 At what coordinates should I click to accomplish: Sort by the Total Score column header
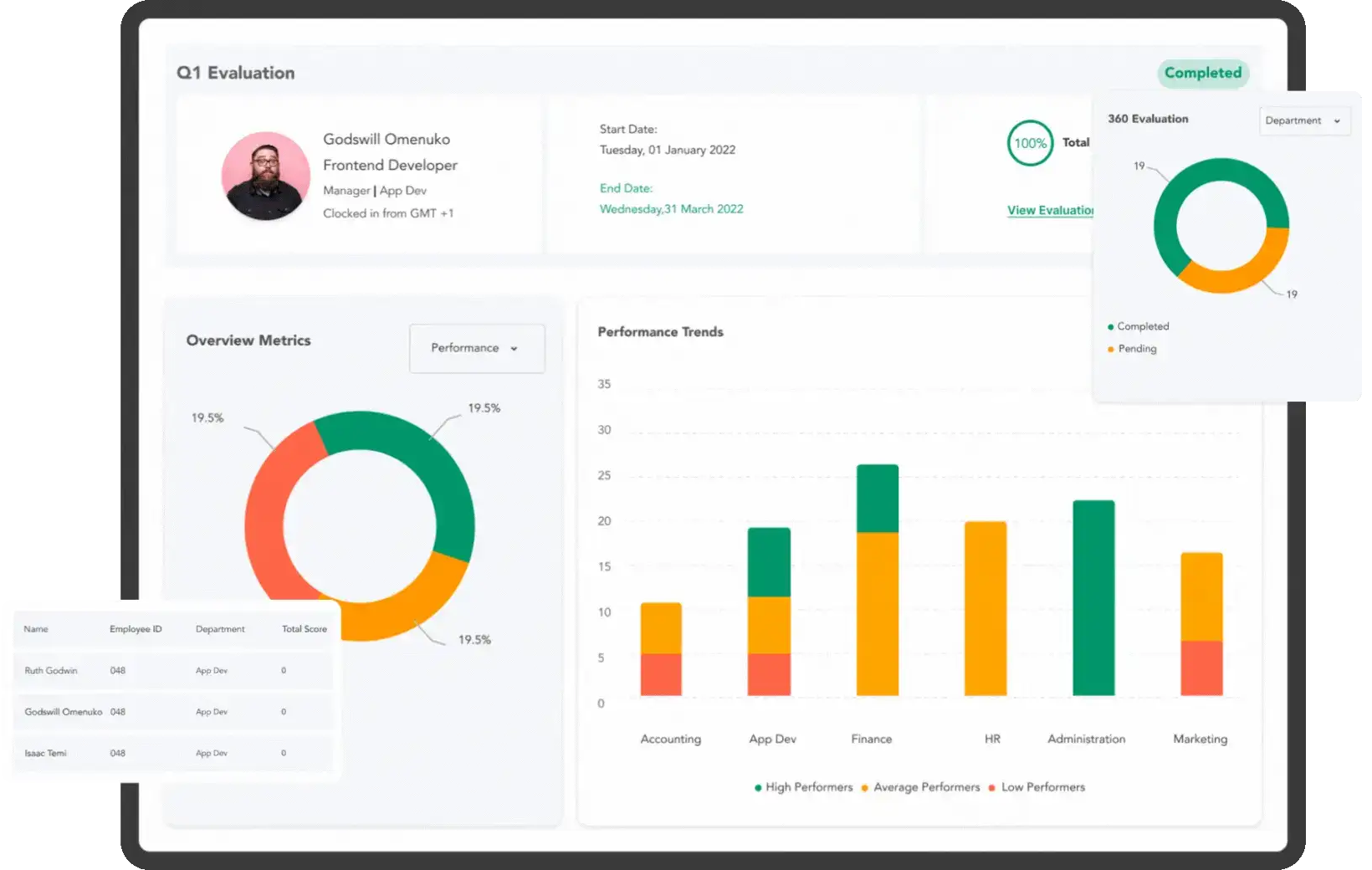[x=304, y=629]
